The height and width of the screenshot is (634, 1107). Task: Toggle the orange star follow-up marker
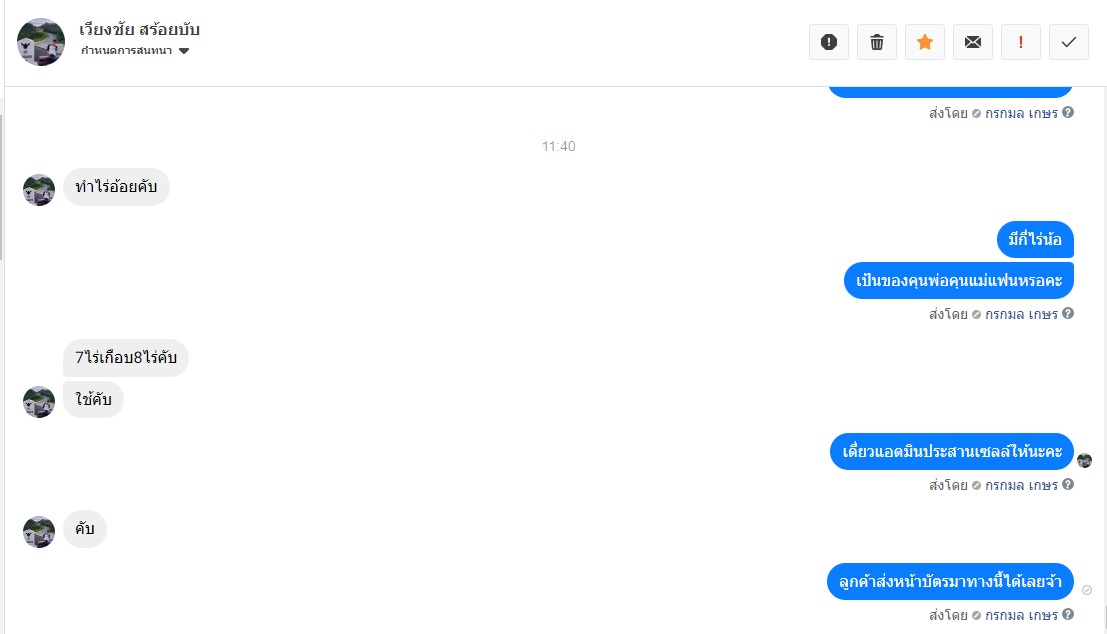(x=925, y=42)
